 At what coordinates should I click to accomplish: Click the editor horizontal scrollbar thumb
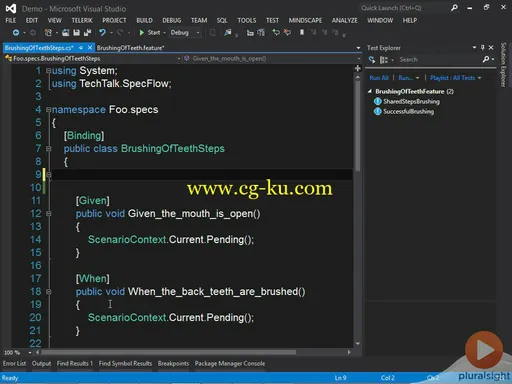click(168, 352)
